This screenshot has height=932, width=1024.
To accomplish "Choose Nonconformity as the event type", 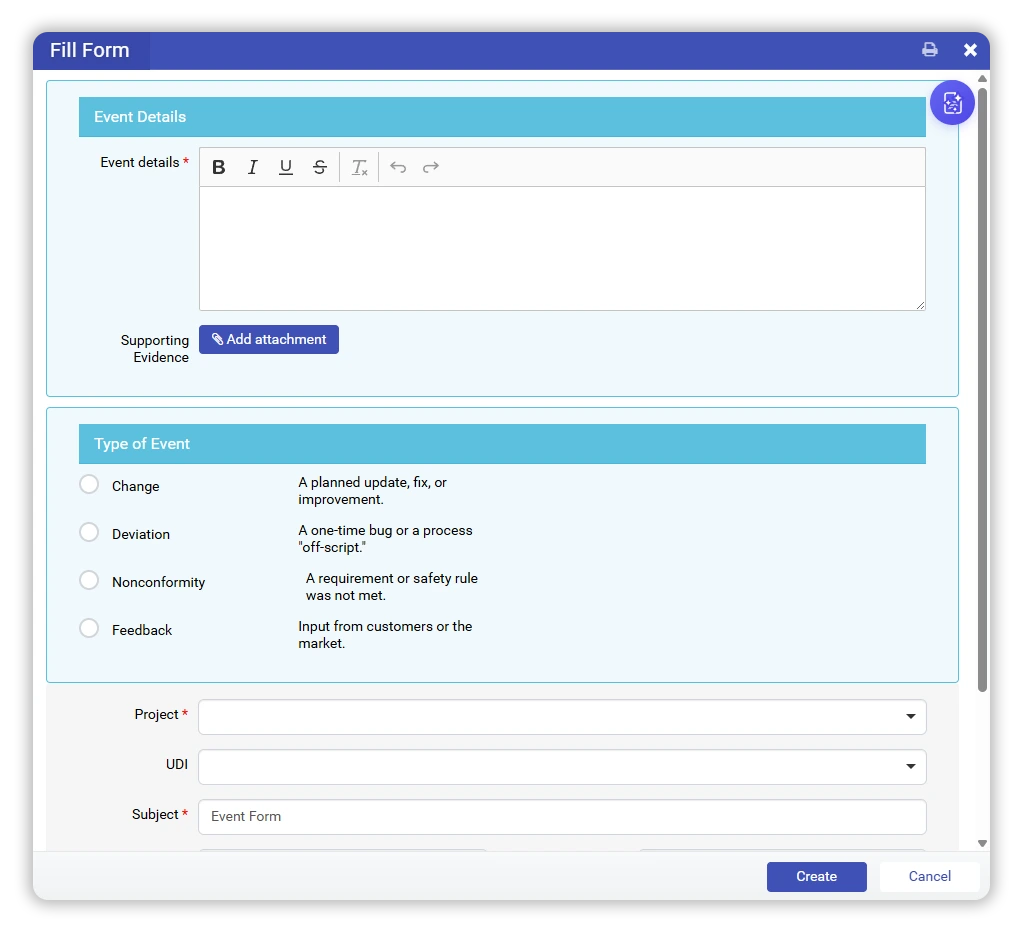I will 88,581.
